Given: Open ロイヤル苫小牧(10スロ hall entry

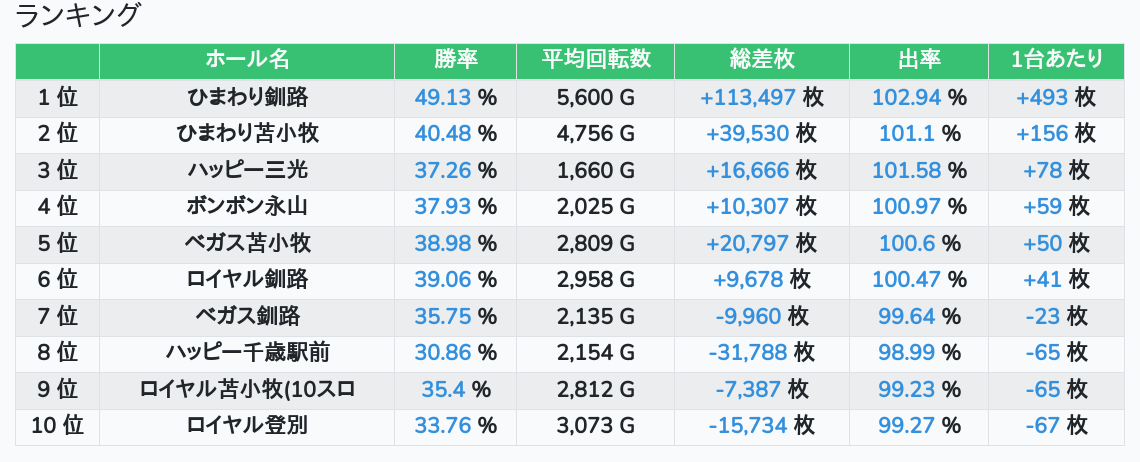Looking at the screenshot, I should coord(247,390).
